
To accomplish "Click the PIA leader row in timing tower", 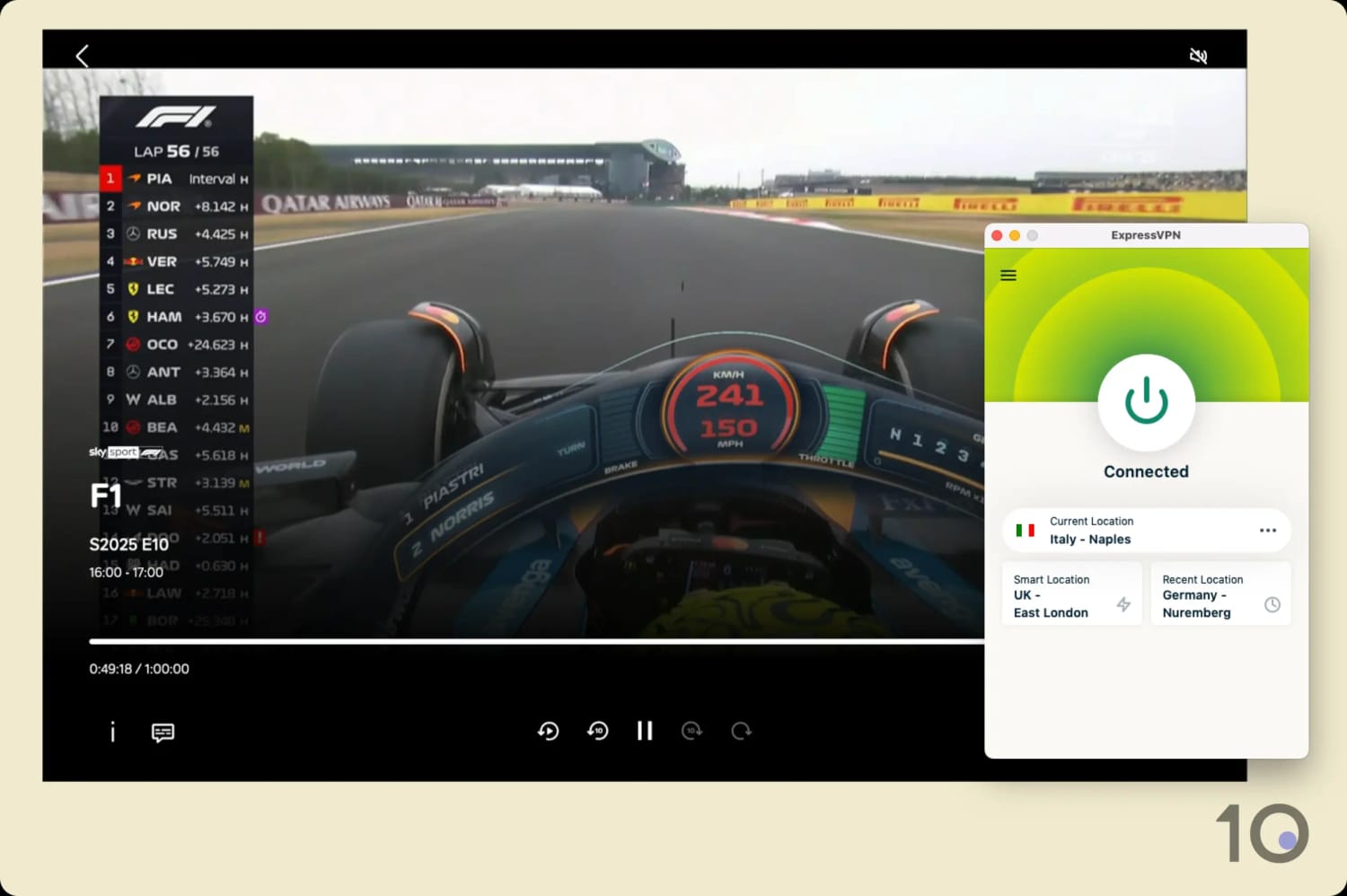I will point(176,179).
